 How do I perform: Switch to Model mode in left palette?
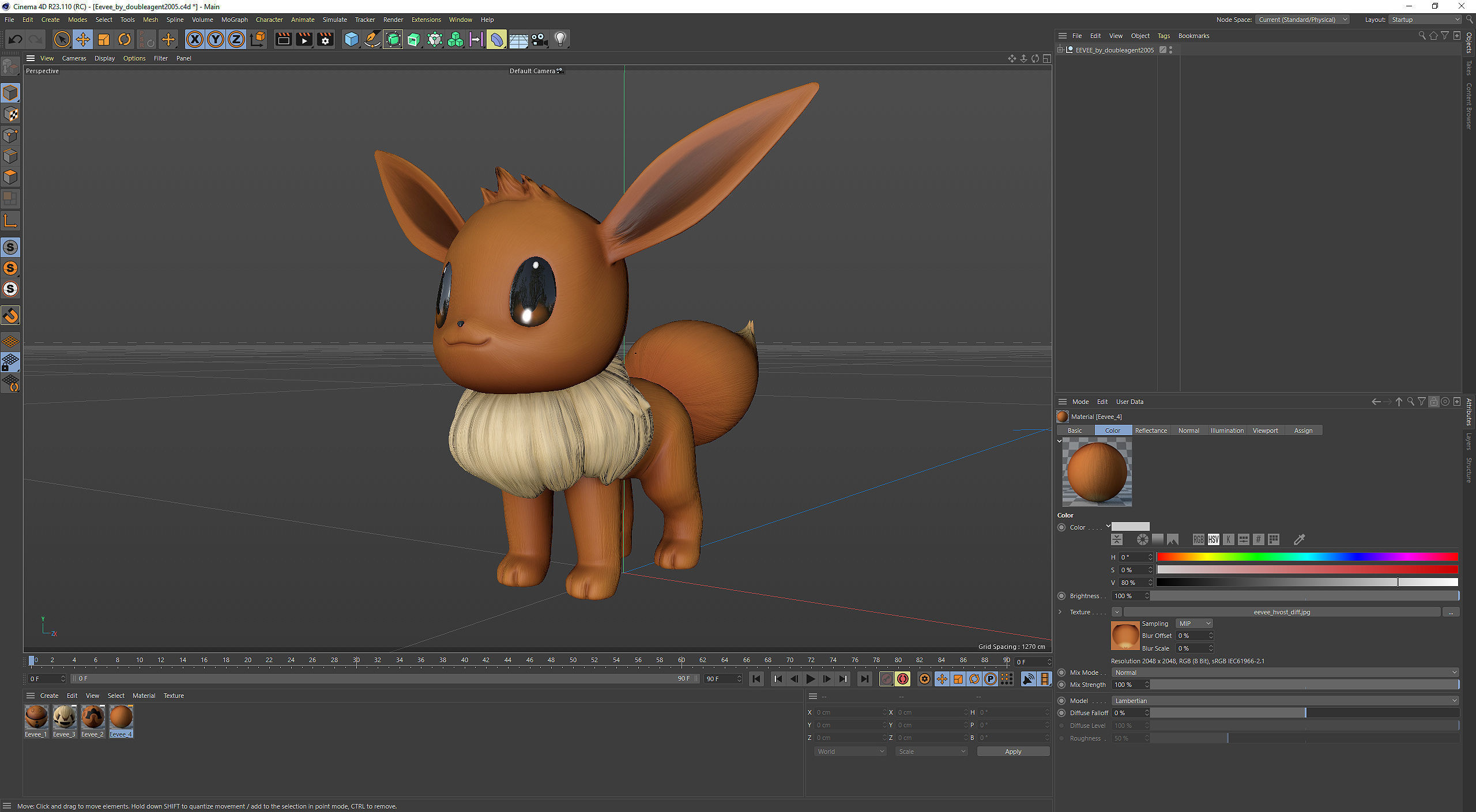(x=10, y=93)
